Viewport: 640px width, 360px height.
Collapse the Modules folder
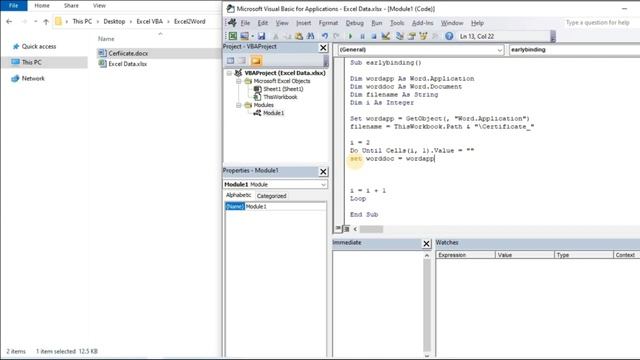coord(239,105)
